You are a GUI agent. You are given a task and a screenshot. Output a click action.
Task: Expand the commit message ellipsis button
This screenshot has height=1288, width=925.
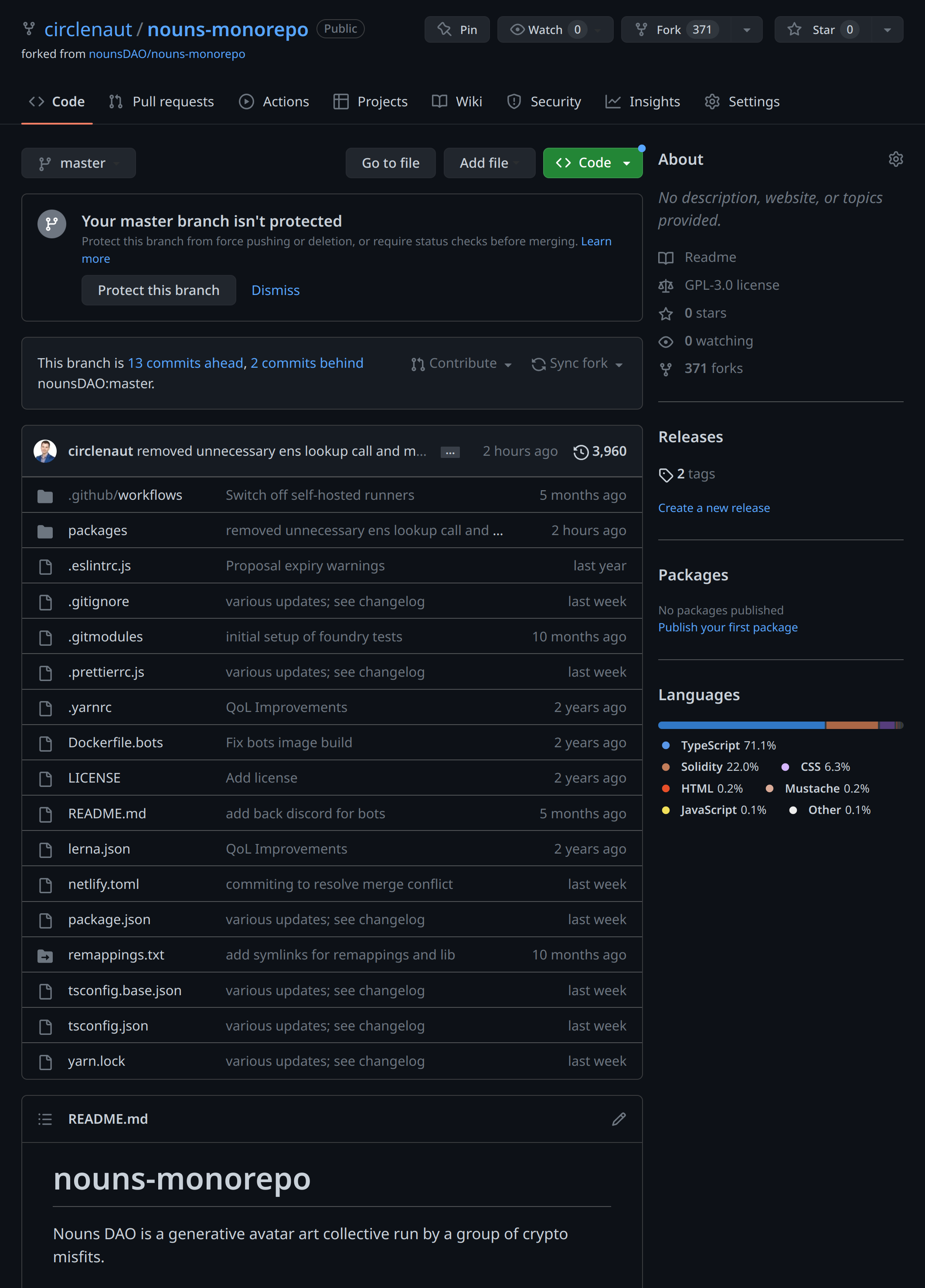tap(450, 452)
